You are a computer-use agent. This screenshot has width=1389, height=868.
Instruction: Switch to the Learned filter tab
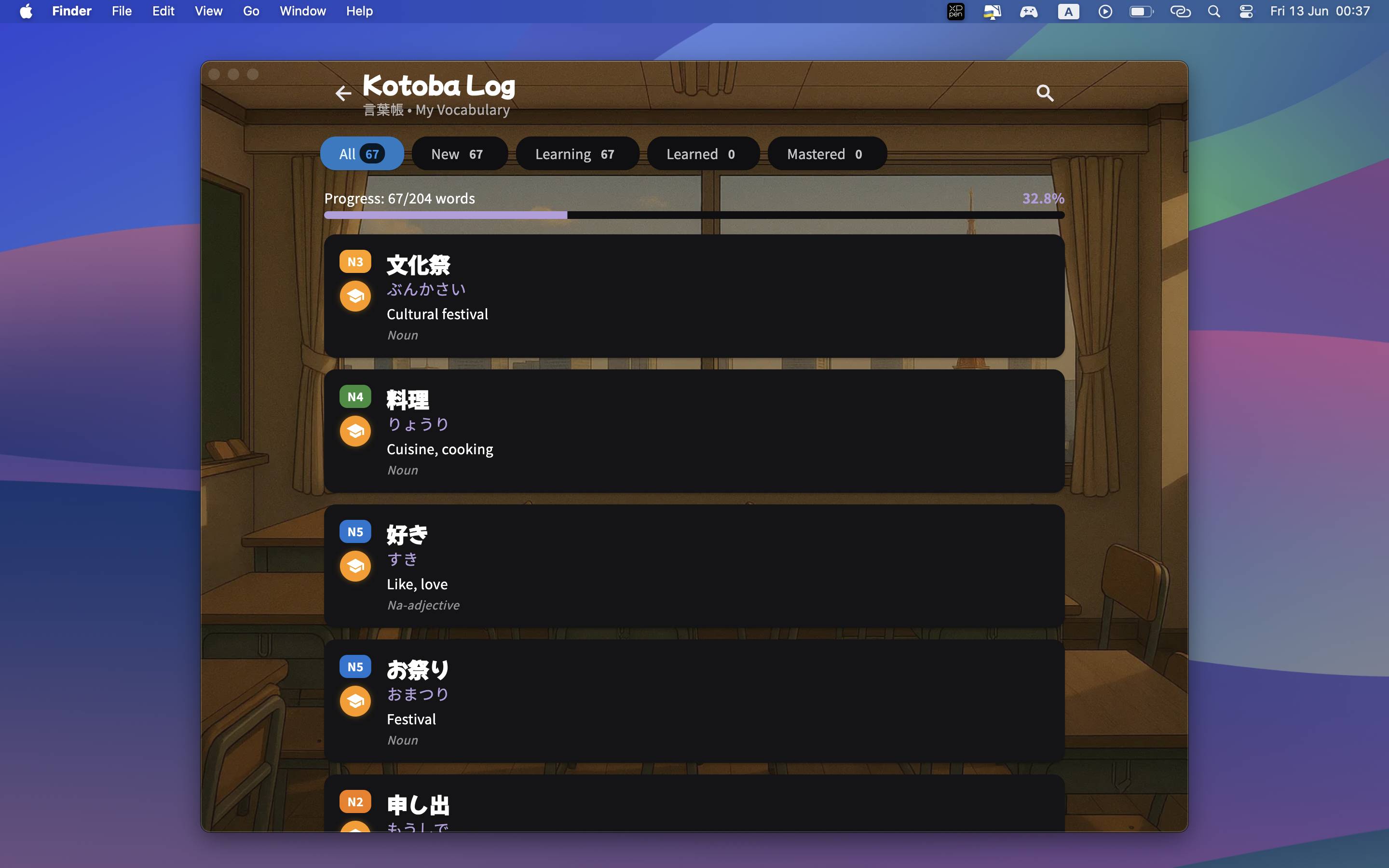coord(703,153)
